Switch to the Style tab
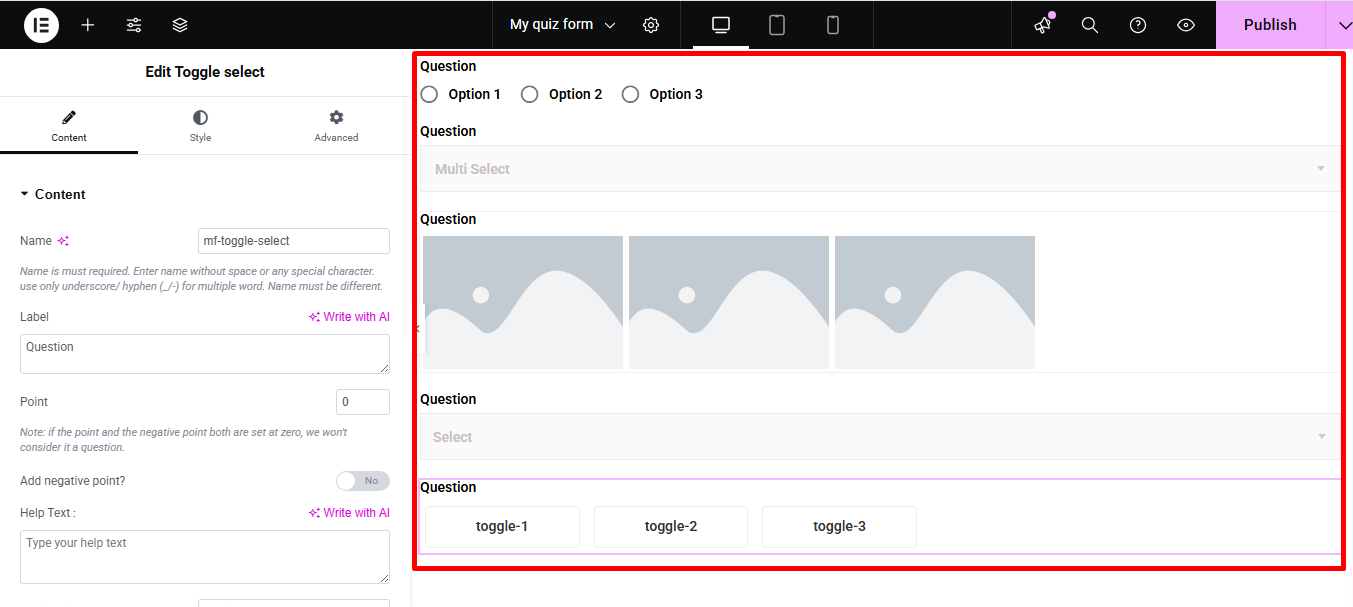The image size is (1353, 607). [200, 126]
